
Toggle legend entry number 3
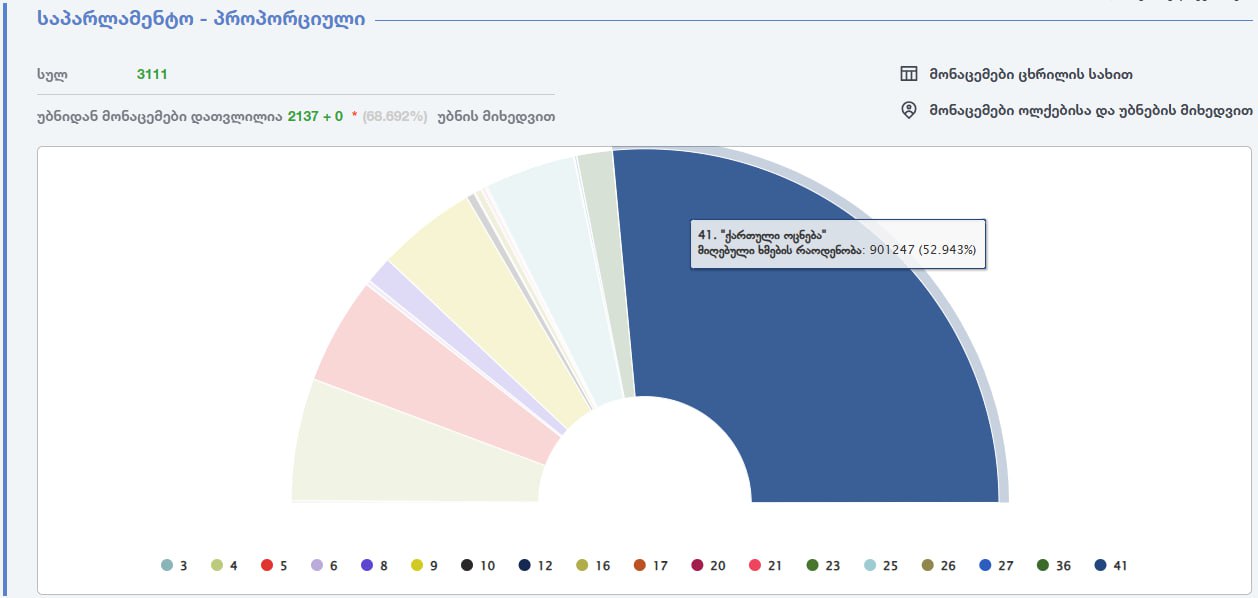(x=174, y=565)
